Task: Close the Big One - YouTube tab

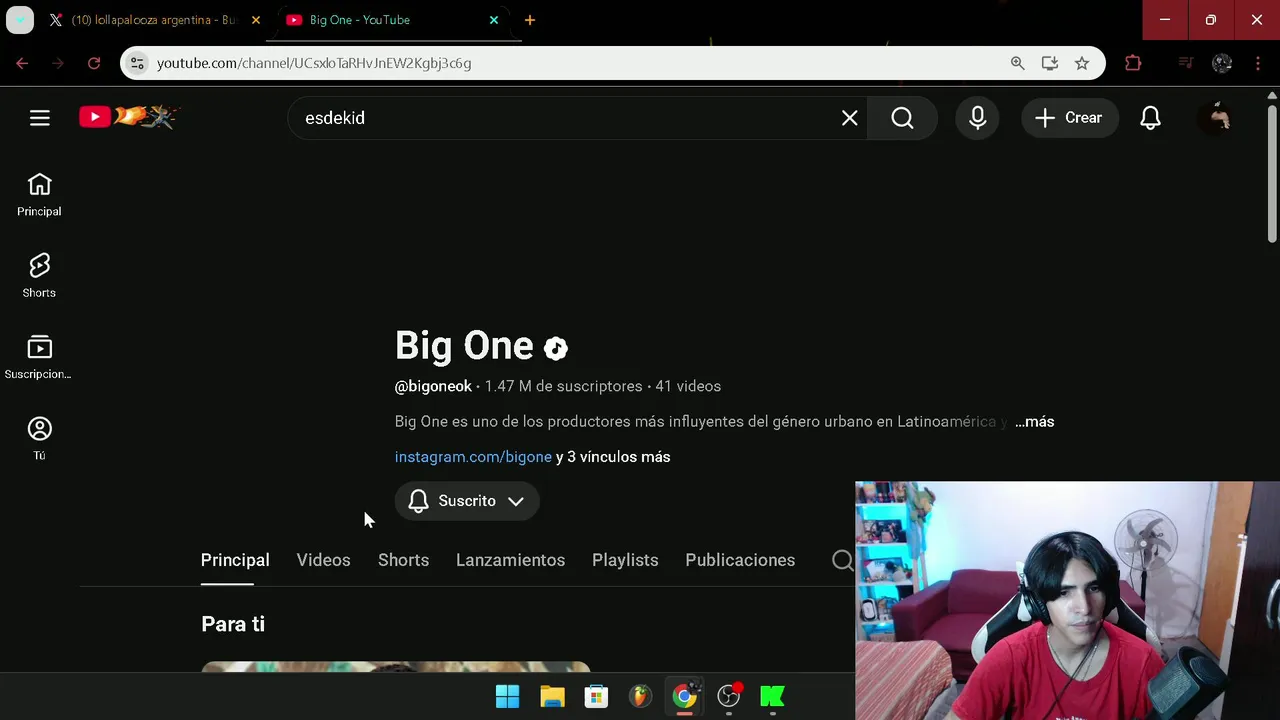Action: [494, 20]
